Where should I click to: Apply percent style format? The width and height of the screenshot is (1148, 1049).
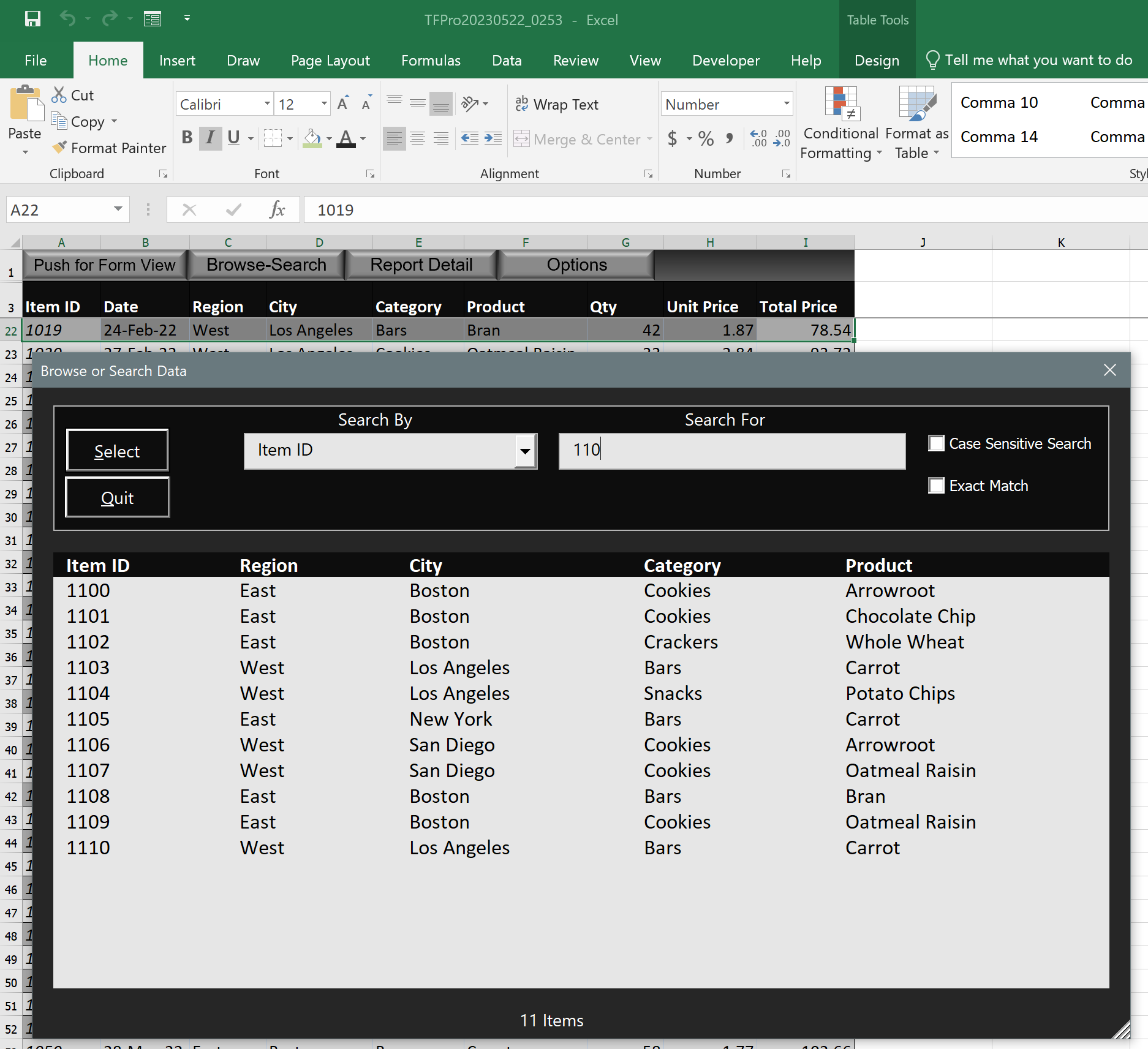tap(706, 138)
